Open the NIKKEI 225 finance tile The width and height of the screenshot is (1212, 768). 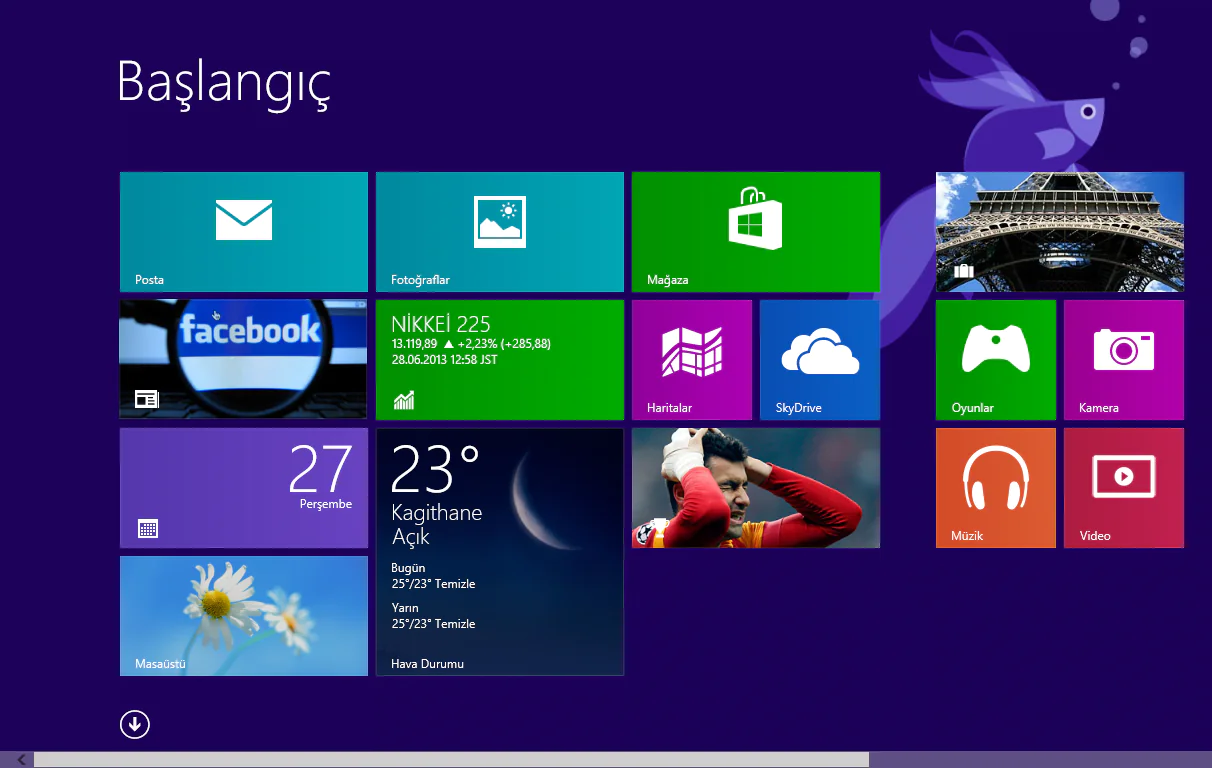pyautogui.click(x=499, y=359)
